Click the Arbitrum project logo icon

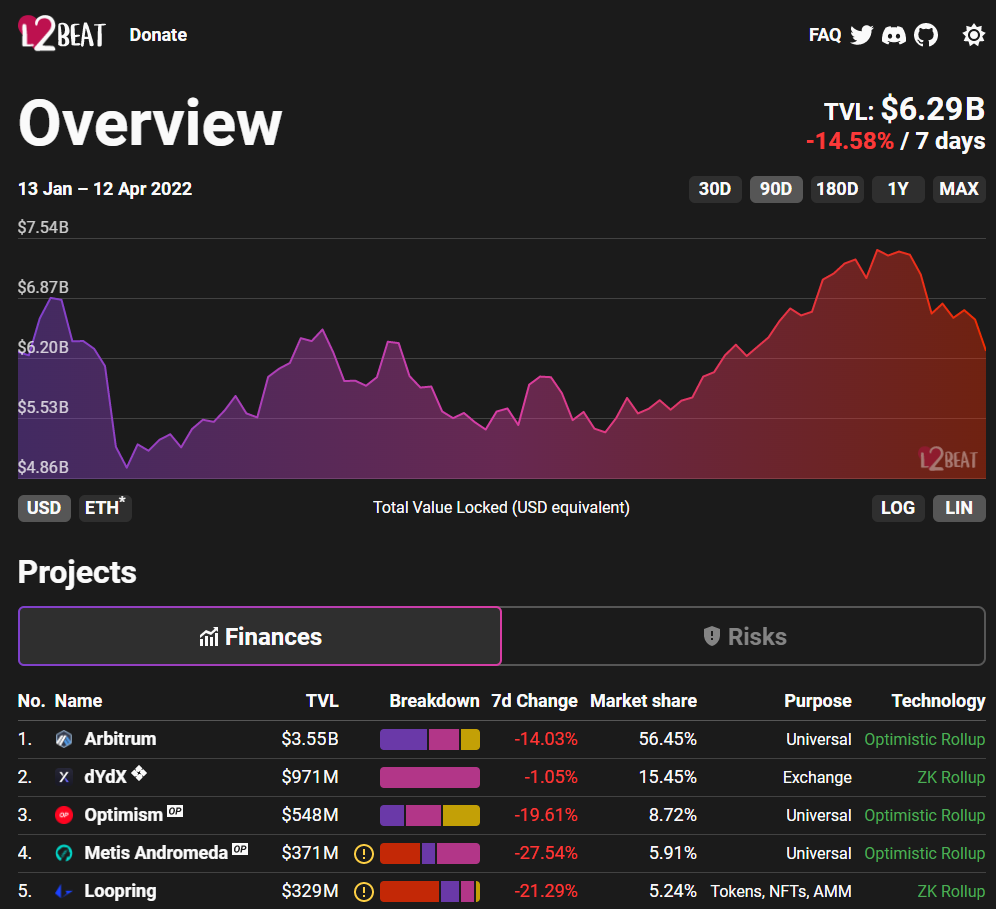64,739
